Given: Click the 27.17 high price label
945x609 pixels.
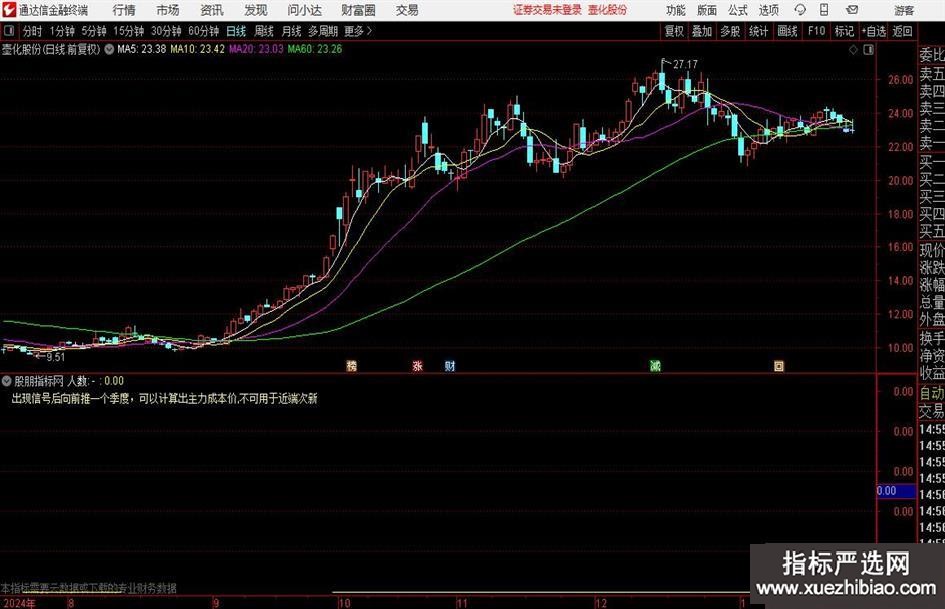Looking at the screenshot, I should (x=685, y=65).
